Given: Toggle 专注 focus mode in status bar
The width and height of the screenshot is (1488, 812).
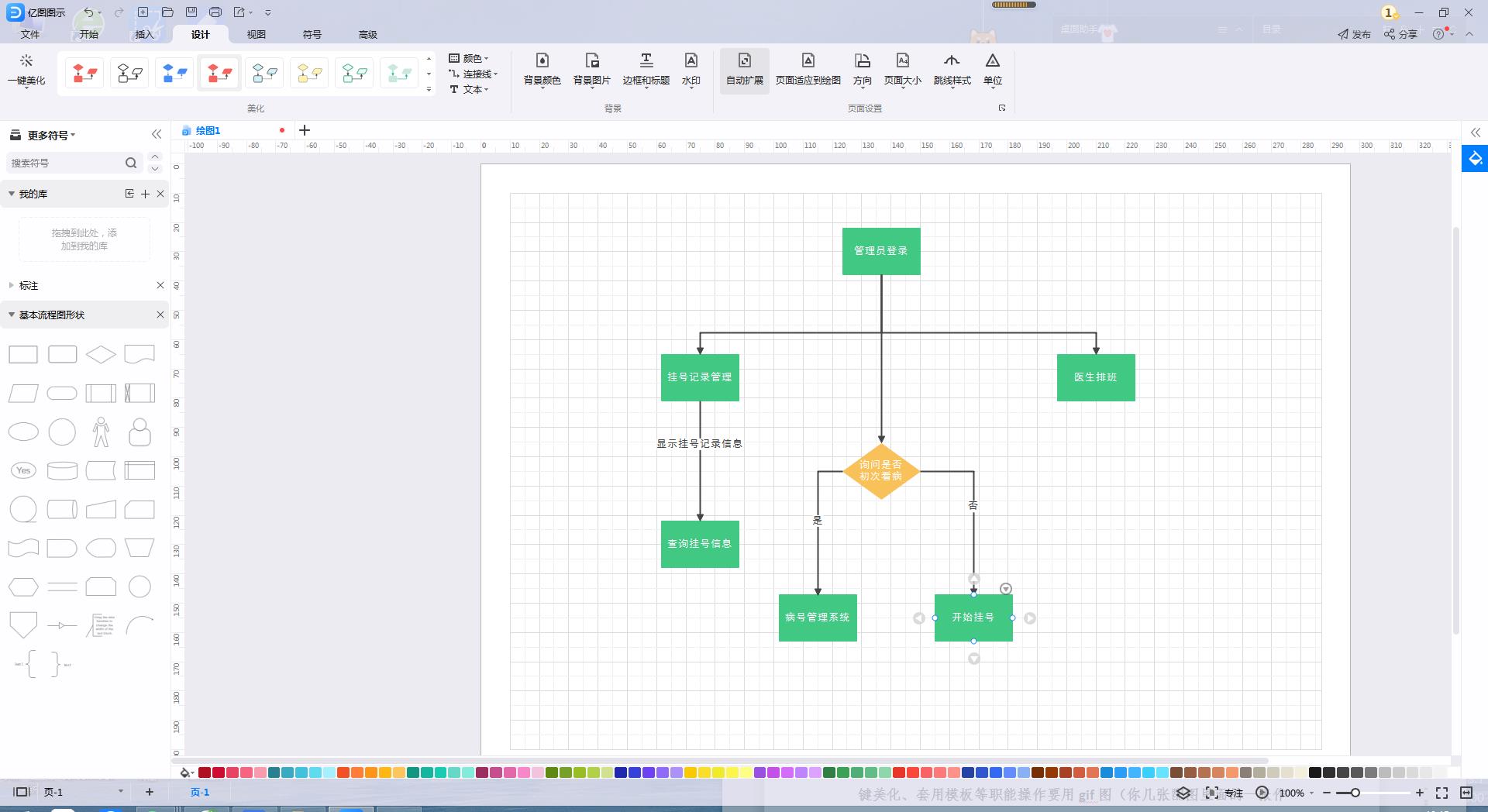Looking at the screenshot, I should (x=1224, y=793).
